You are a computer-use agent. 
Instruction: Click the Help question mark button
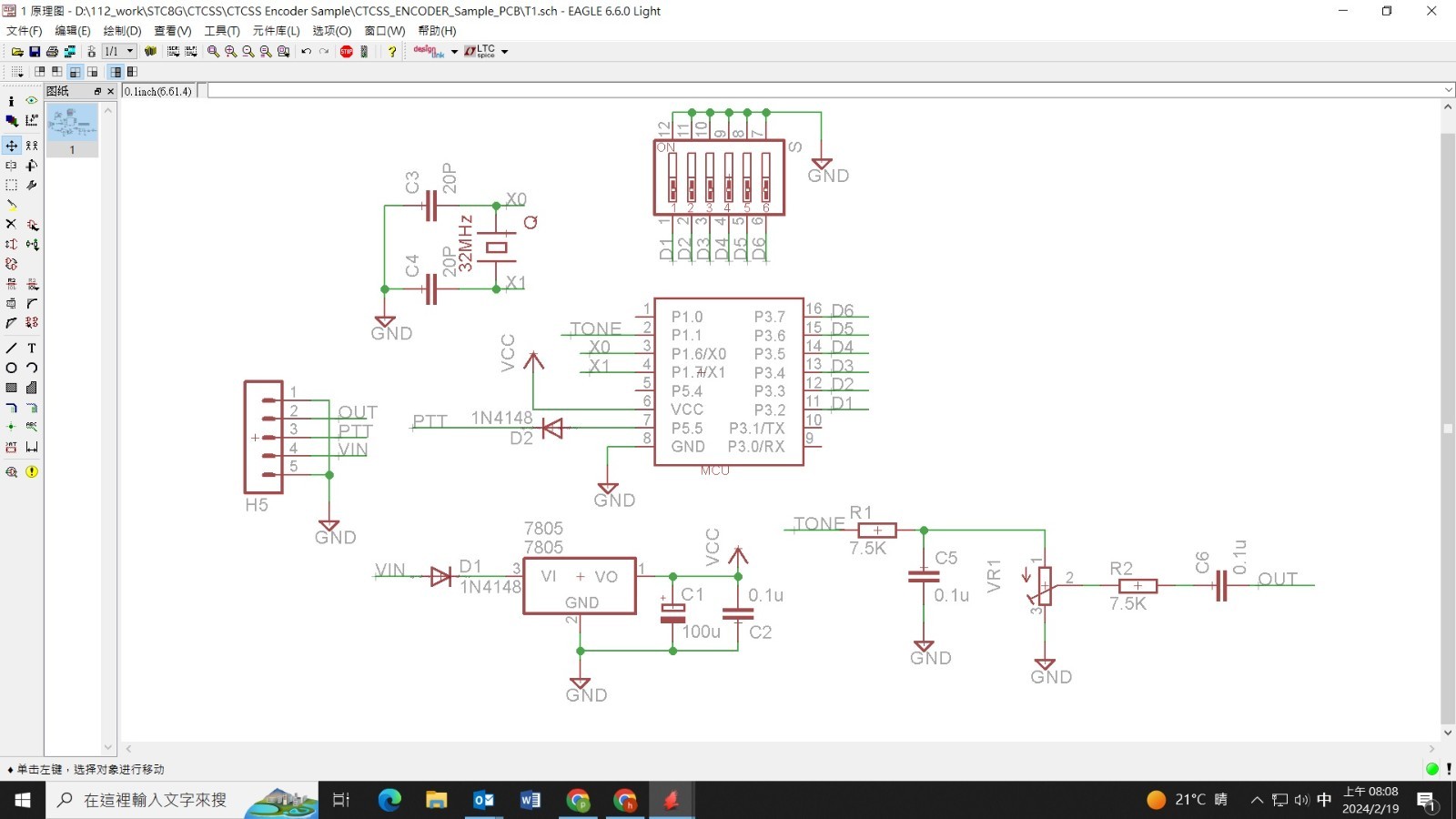tap(391, 51)
